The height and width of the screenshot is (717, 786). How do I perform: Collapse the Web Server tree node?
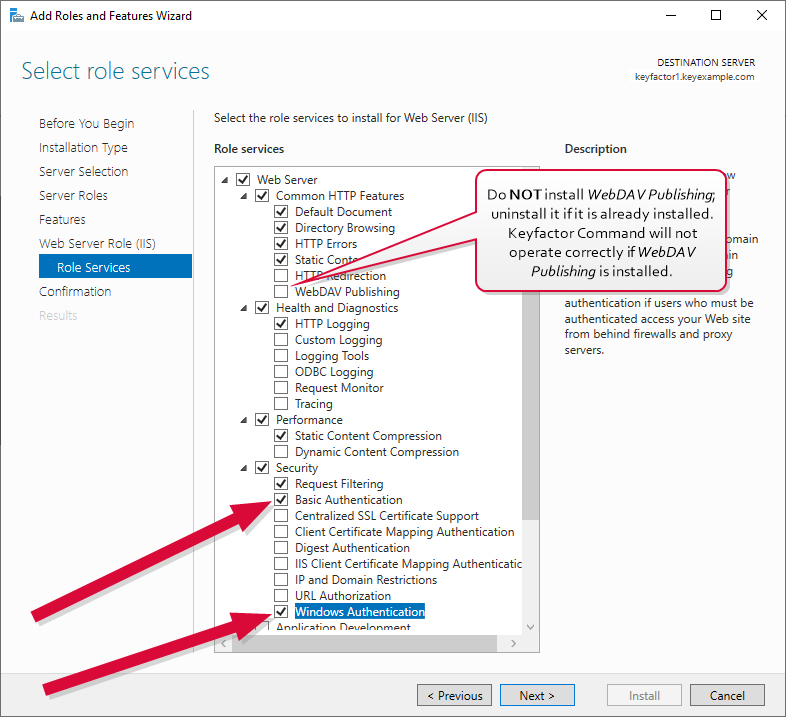tap(223, 180)
